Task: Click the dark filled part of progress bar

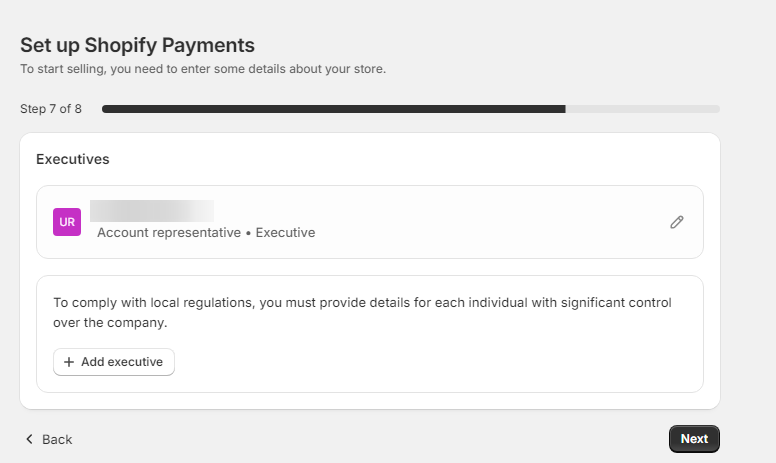Action: point(334,109)
